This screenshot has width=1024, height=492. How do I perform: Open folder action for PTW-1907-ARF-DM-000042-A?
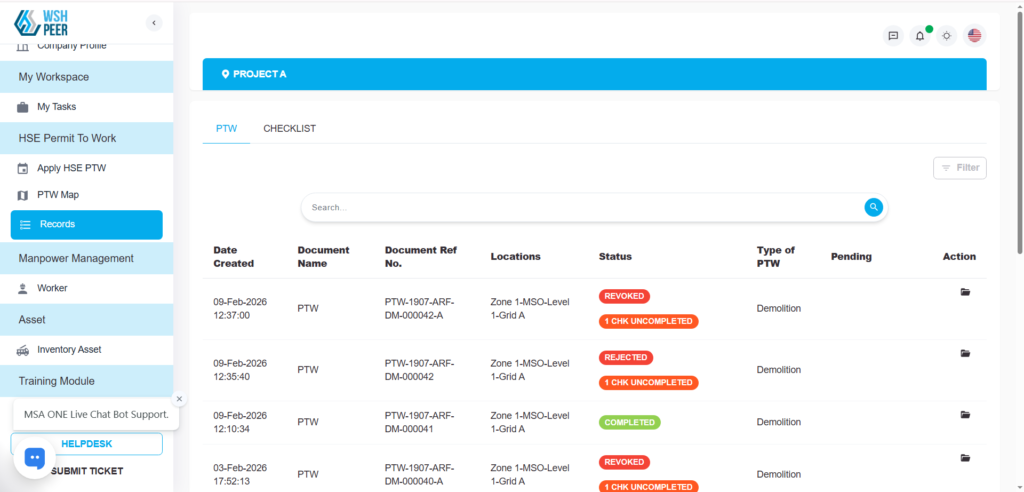click(965, 292)
